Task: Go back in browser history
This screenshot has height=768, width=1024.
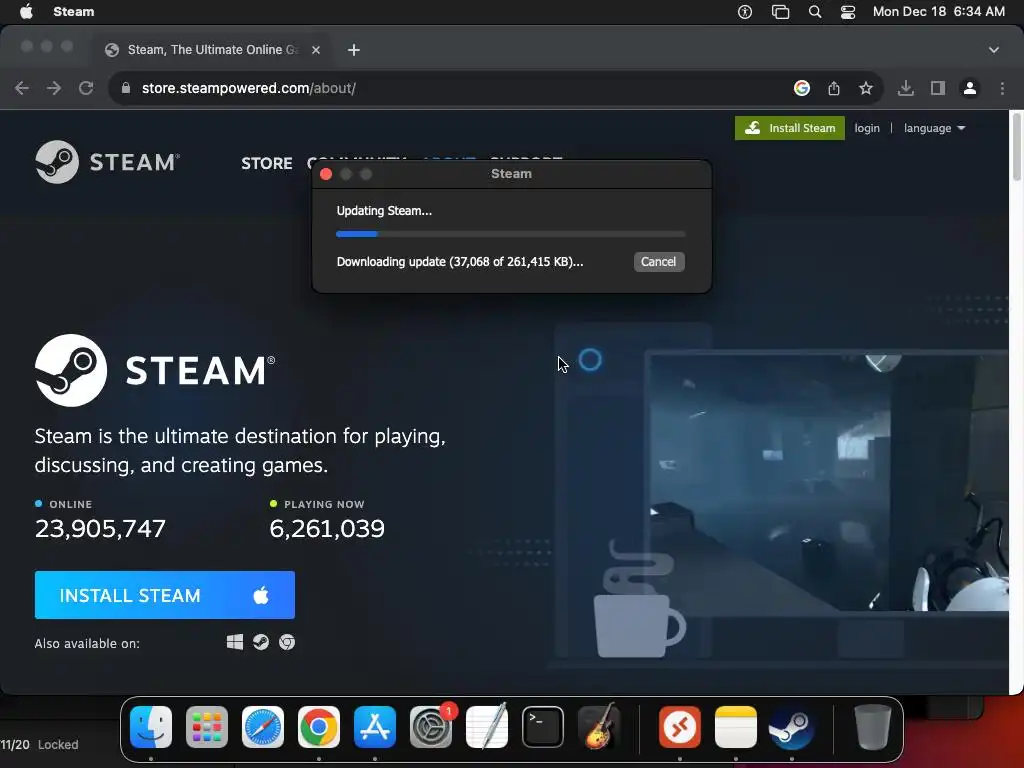Action: [x=22, y=88]
